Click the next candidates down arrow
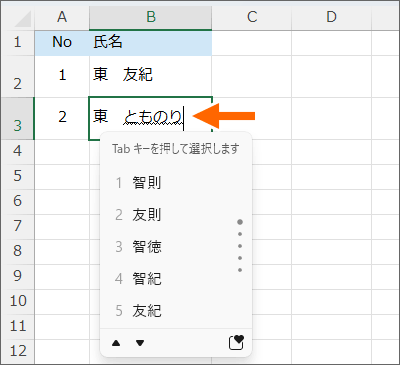Image resolution: width=400 pixels, height=365 pixels. tap(140, 343)
